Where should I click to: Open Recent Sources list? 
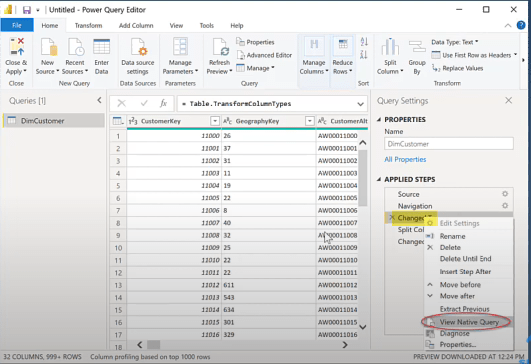[x=75, y=57]
